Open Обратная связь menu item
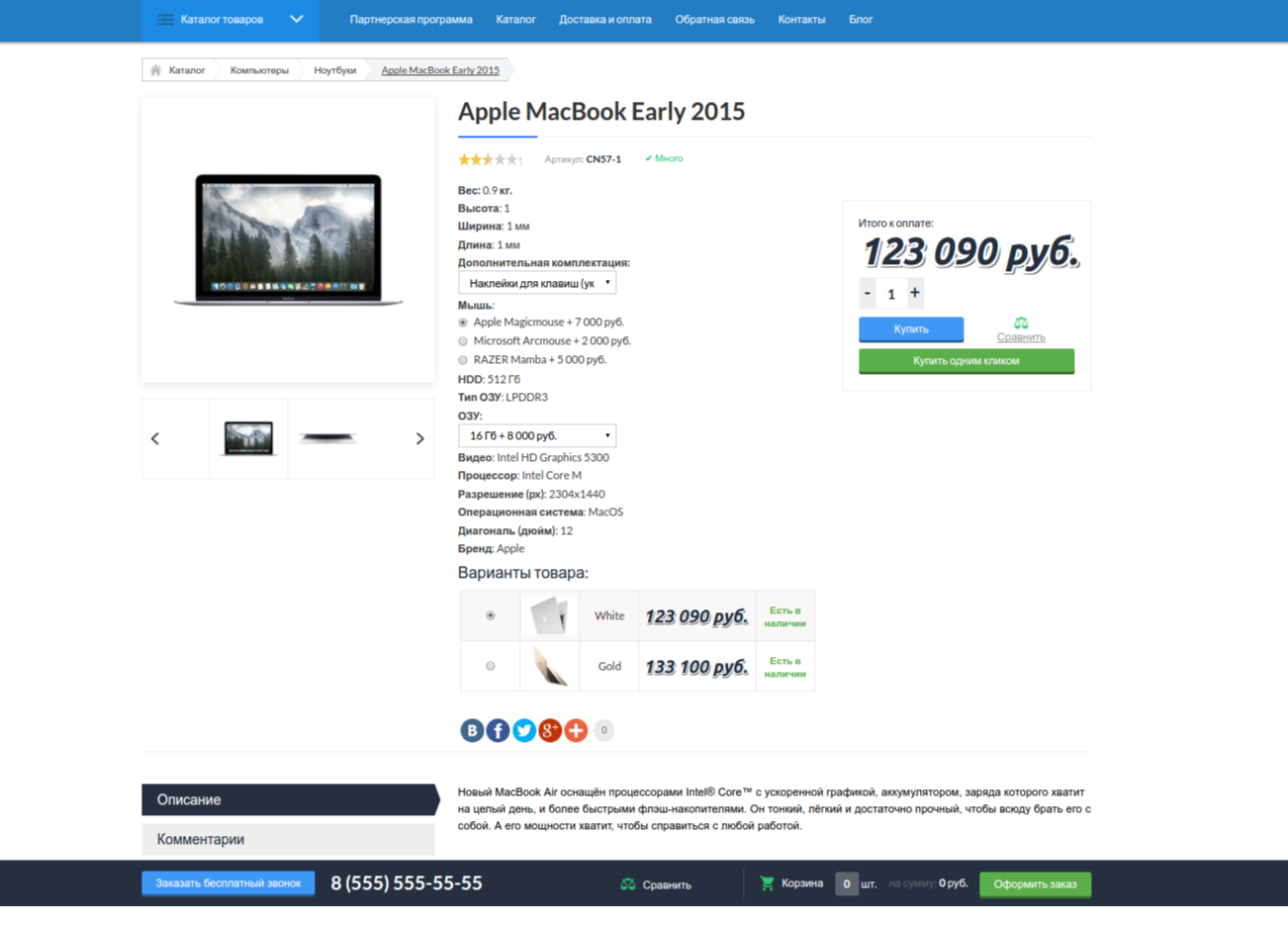The width and height of the screenshot is (1288, 929). pos(714,20)
